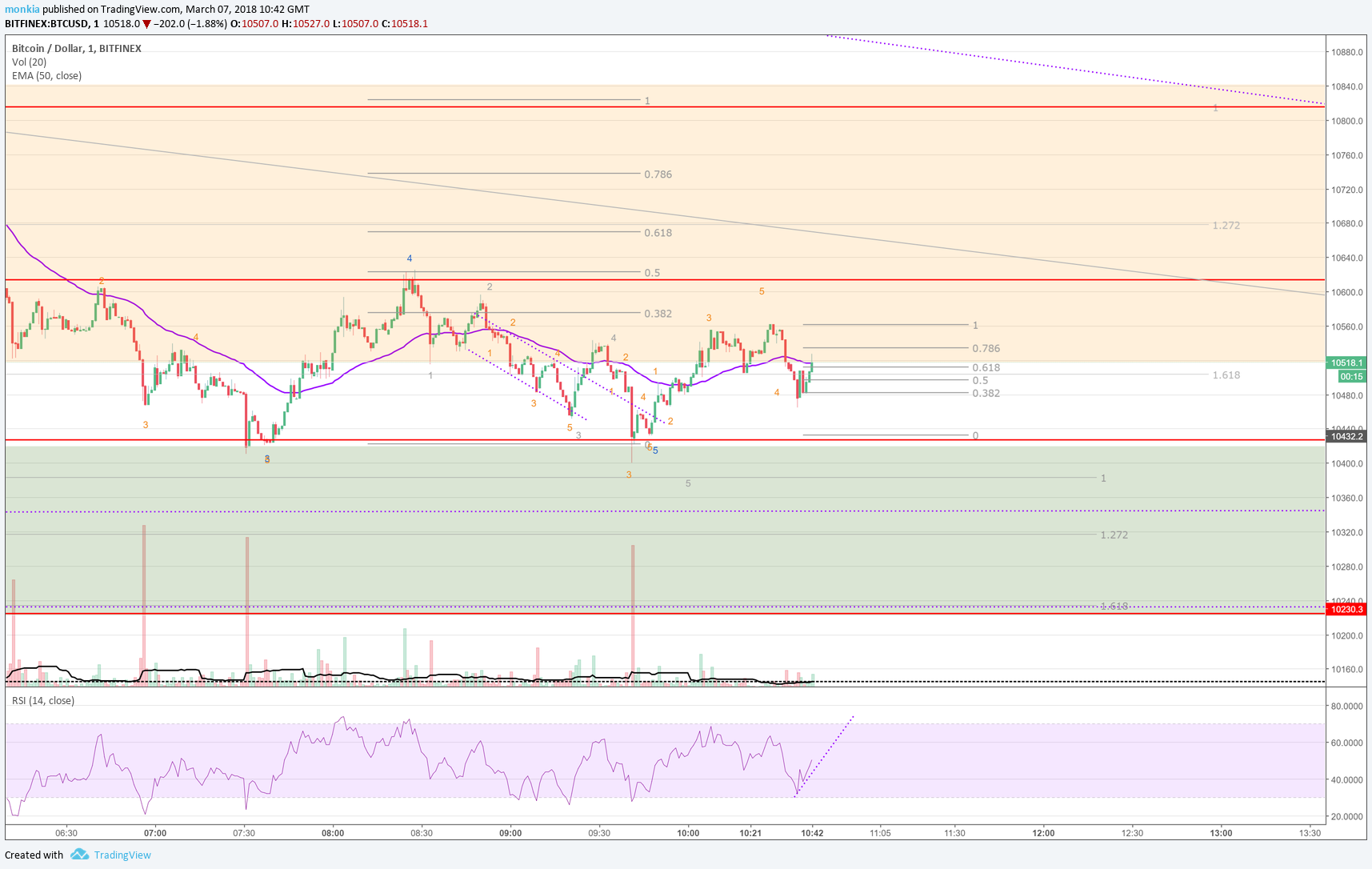Click the 12:00 time axis label
This screenshot has height=869, width=1372.
pos(1043,833)
